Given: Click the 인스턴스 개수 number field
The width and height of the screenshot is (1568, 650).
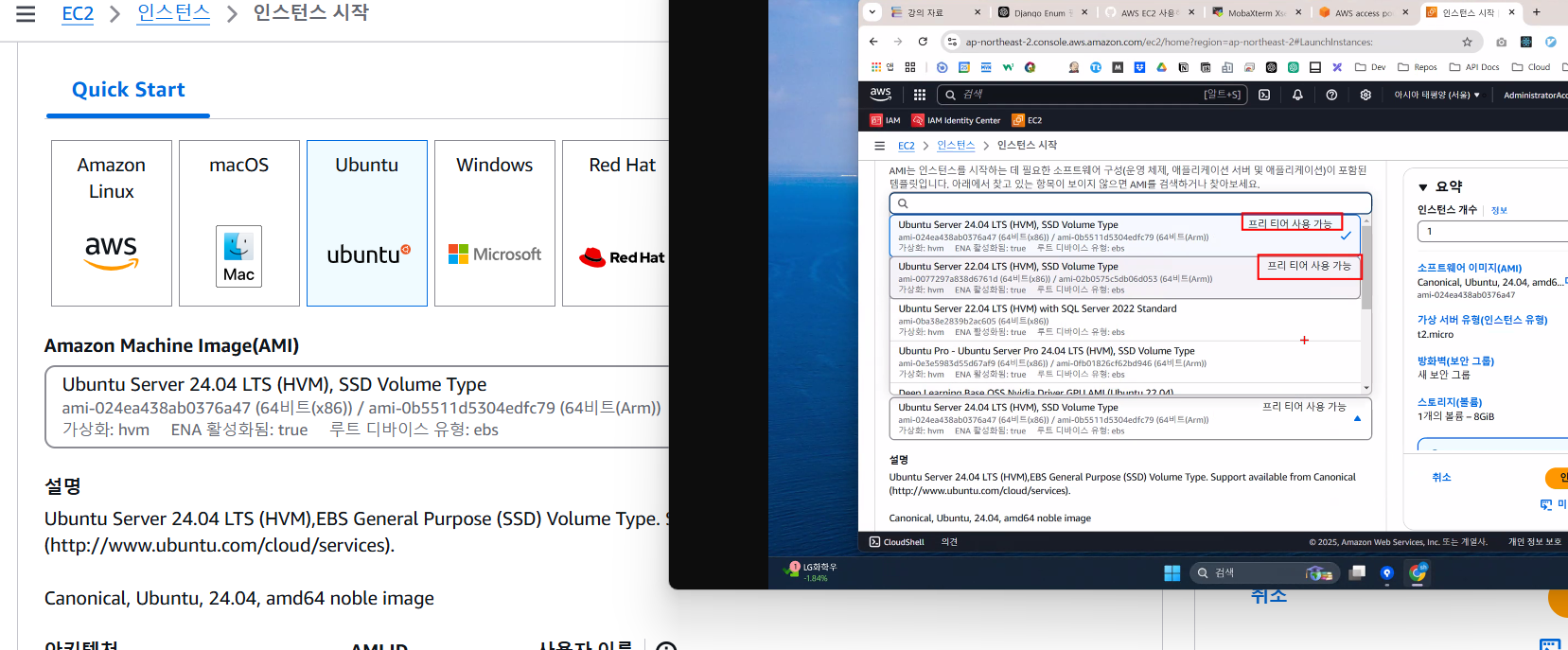Looking at the screenshot, I should (x=1492, y=231).
